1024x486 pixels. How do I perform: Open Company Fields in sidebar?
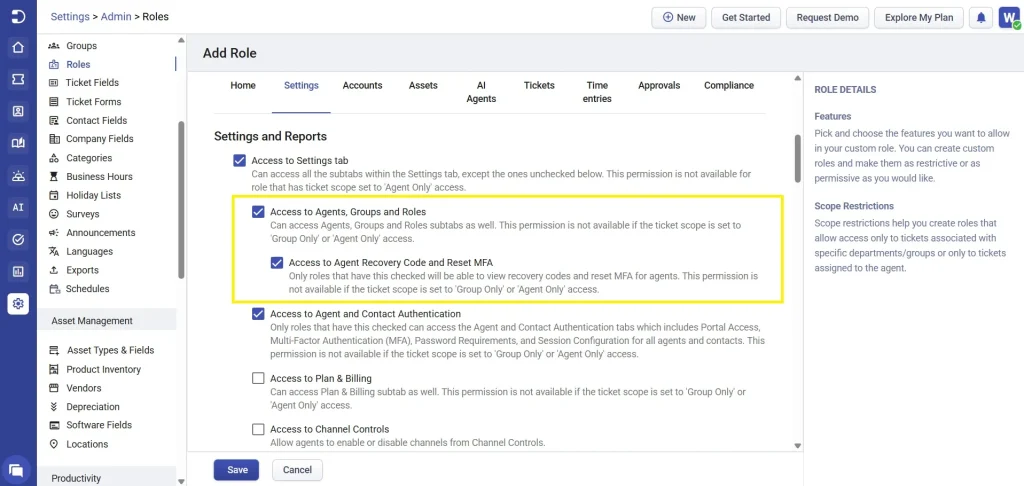[99, 138]
